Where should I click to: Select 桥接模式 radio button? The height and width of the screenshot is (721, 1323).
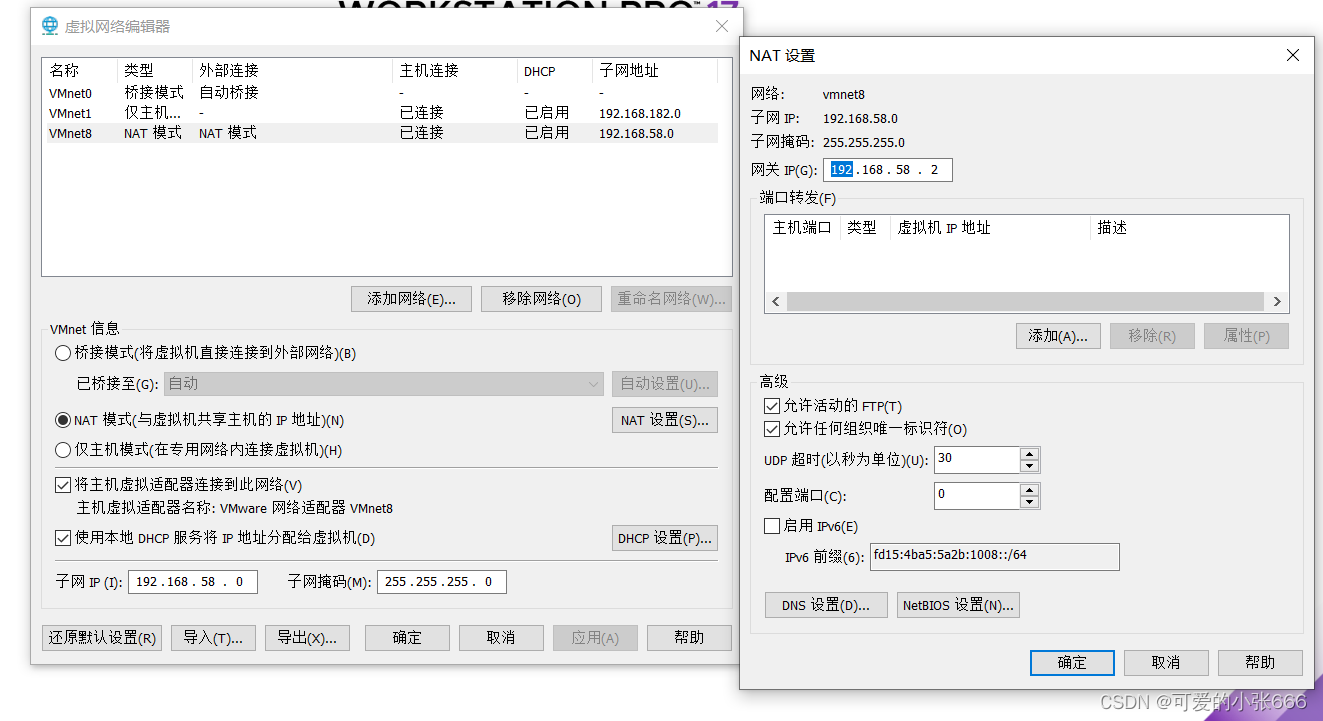(x=63, y=353)
